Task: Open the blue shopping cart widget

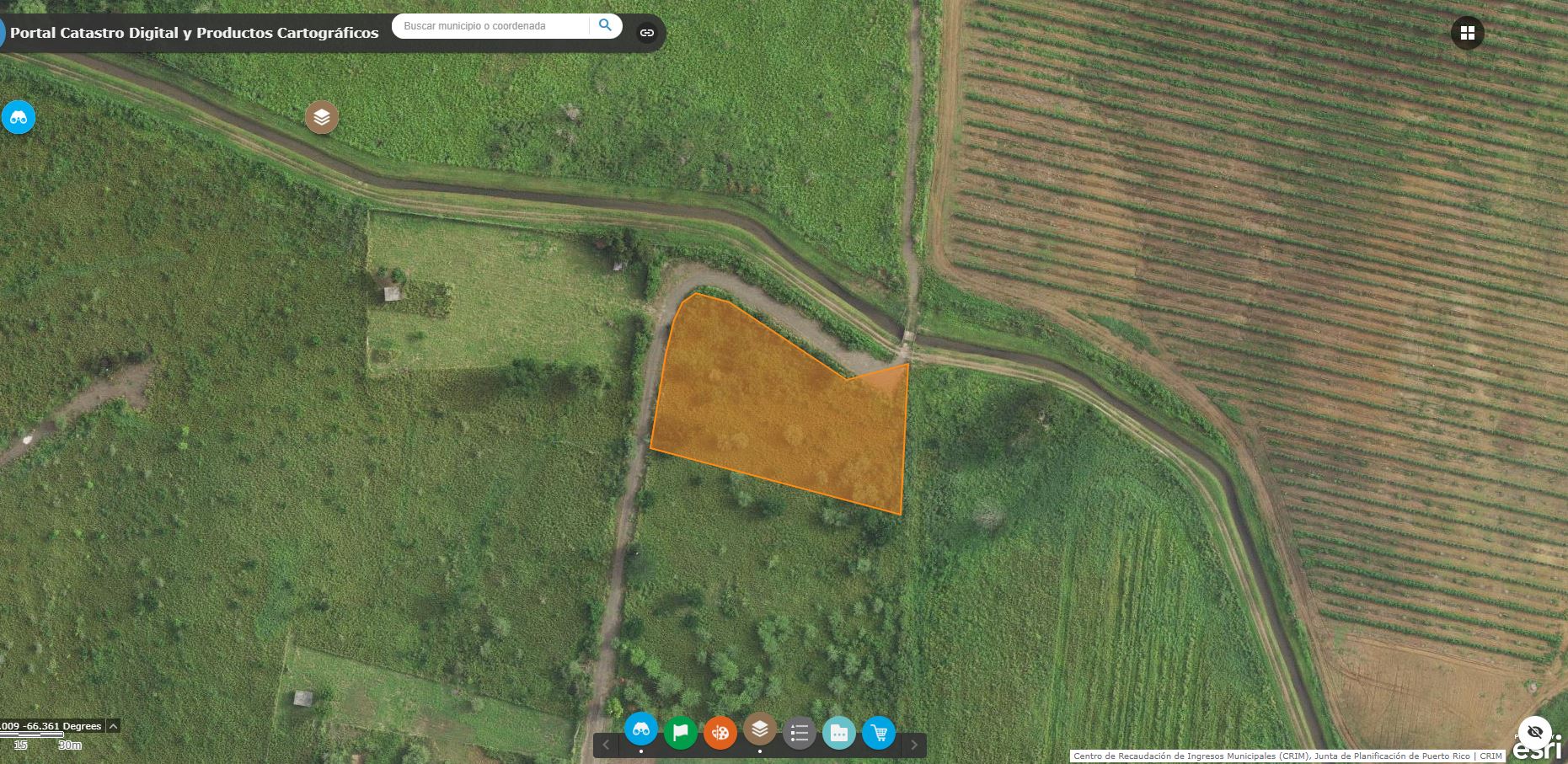Action: 879,733
